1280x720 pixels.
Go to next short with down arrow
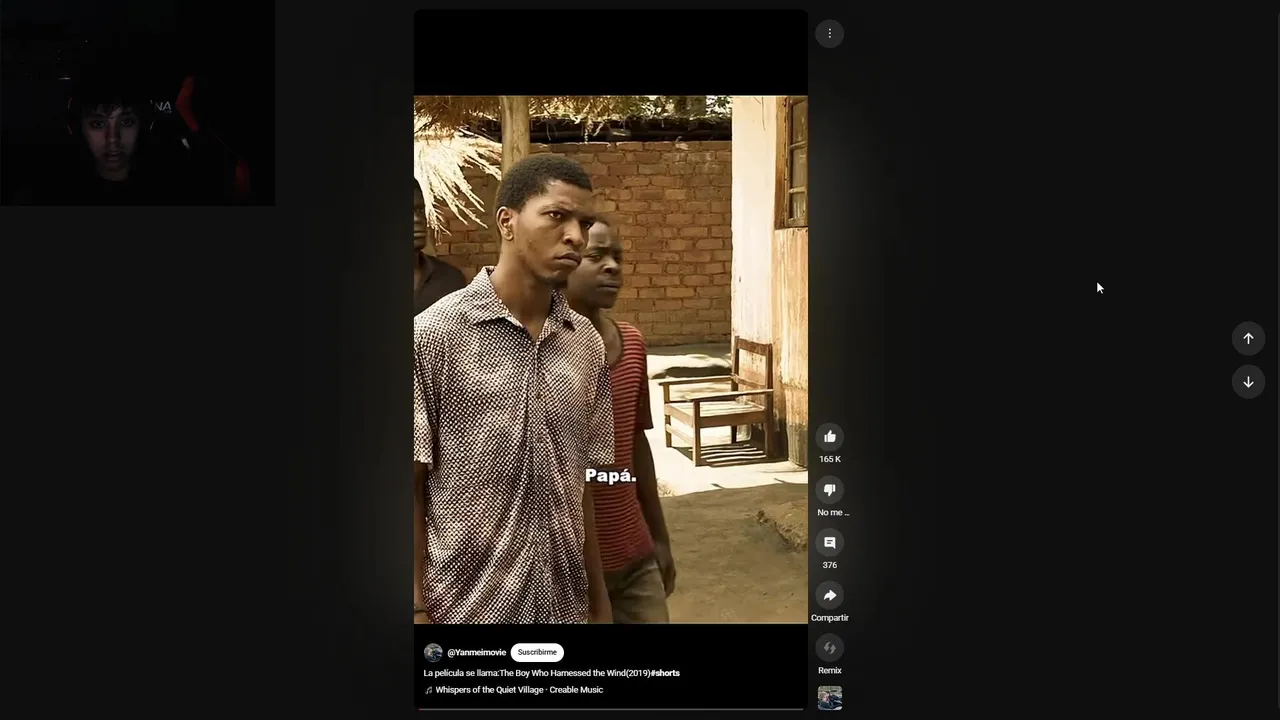click(1248, 382)
